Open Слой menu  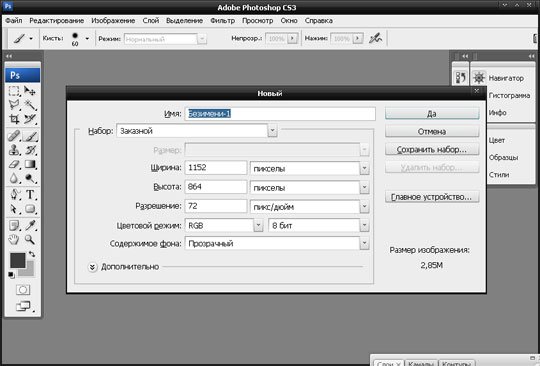point(151,21)
